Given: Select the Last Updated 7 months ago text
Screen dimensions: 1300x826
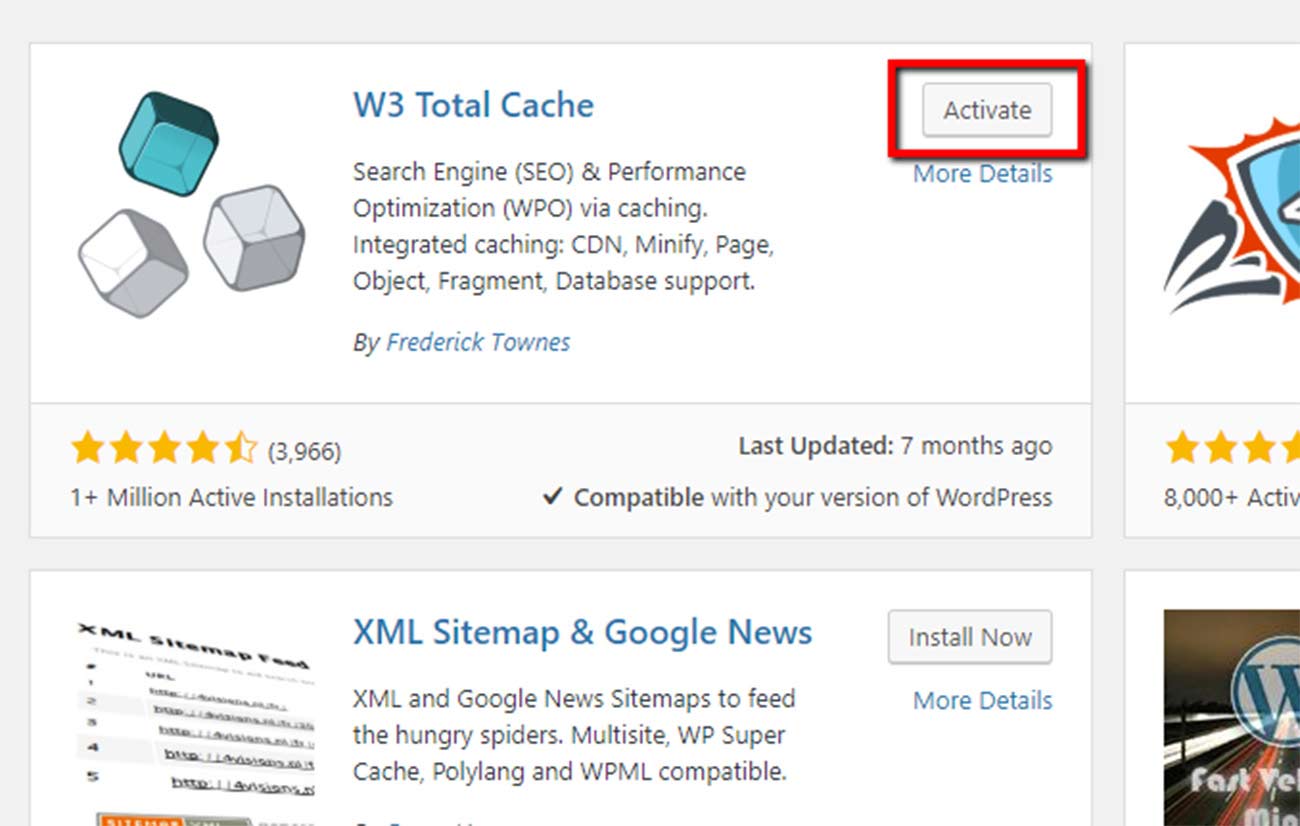Looking at the screenshot, I should click(x=895, y=446).
